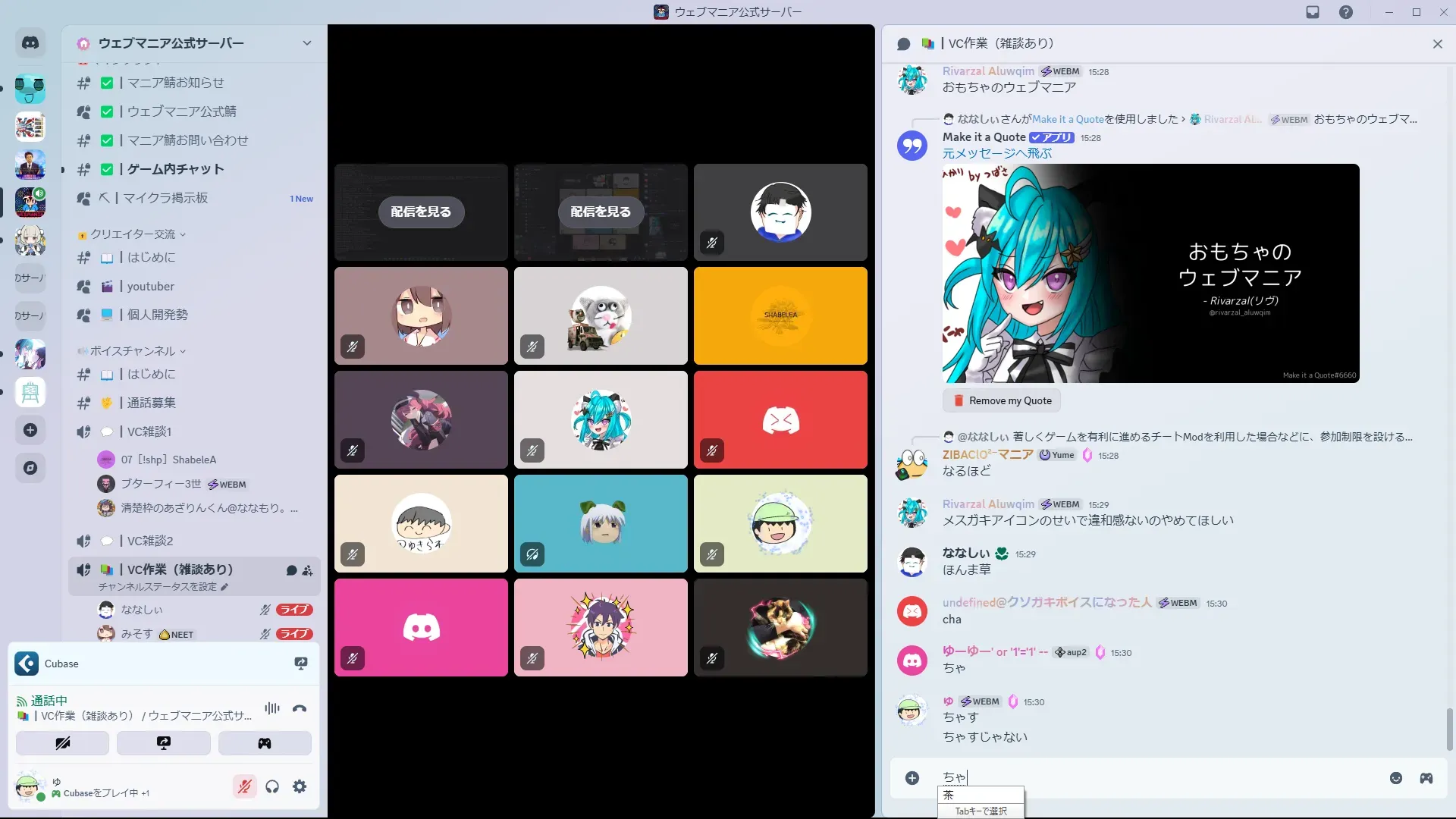Start an activity with gamepad button
The image size is (1456, 819).
264,743
